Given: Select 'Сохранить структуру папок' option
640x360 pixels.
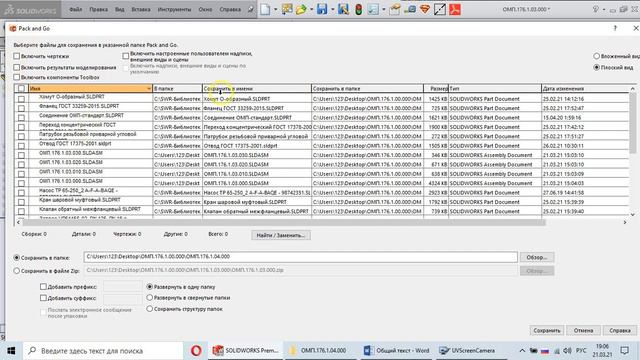Looking at the screenshot, I should click(149, 309).
